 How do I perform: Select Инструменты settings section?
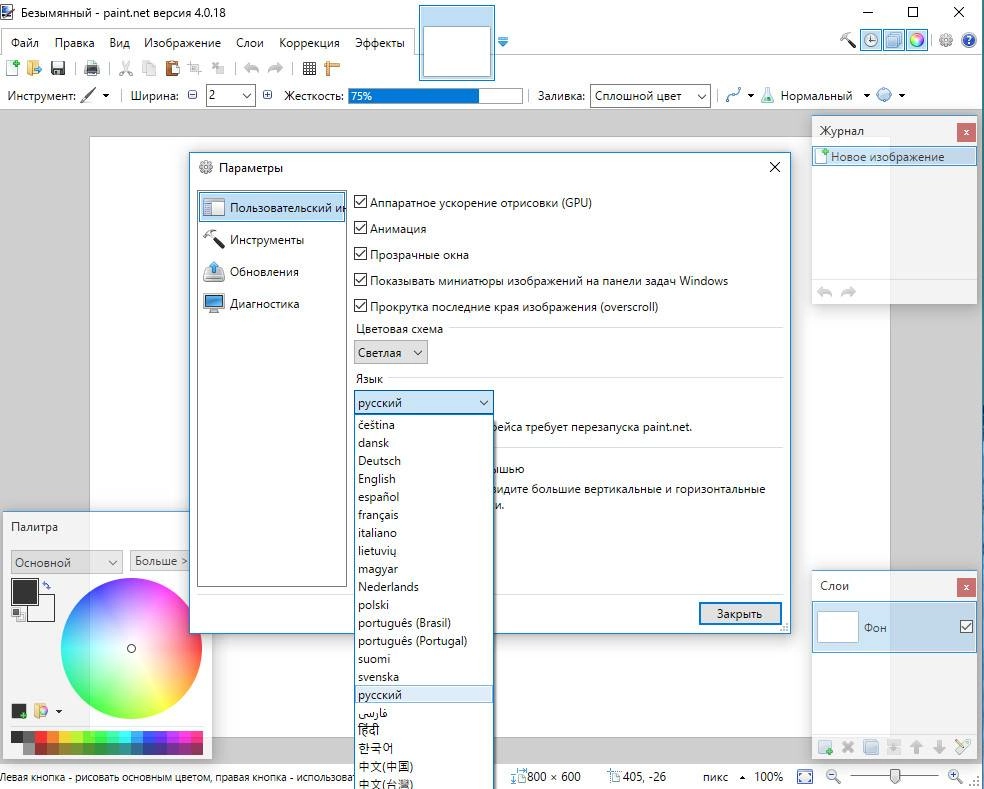coord(272,240)
